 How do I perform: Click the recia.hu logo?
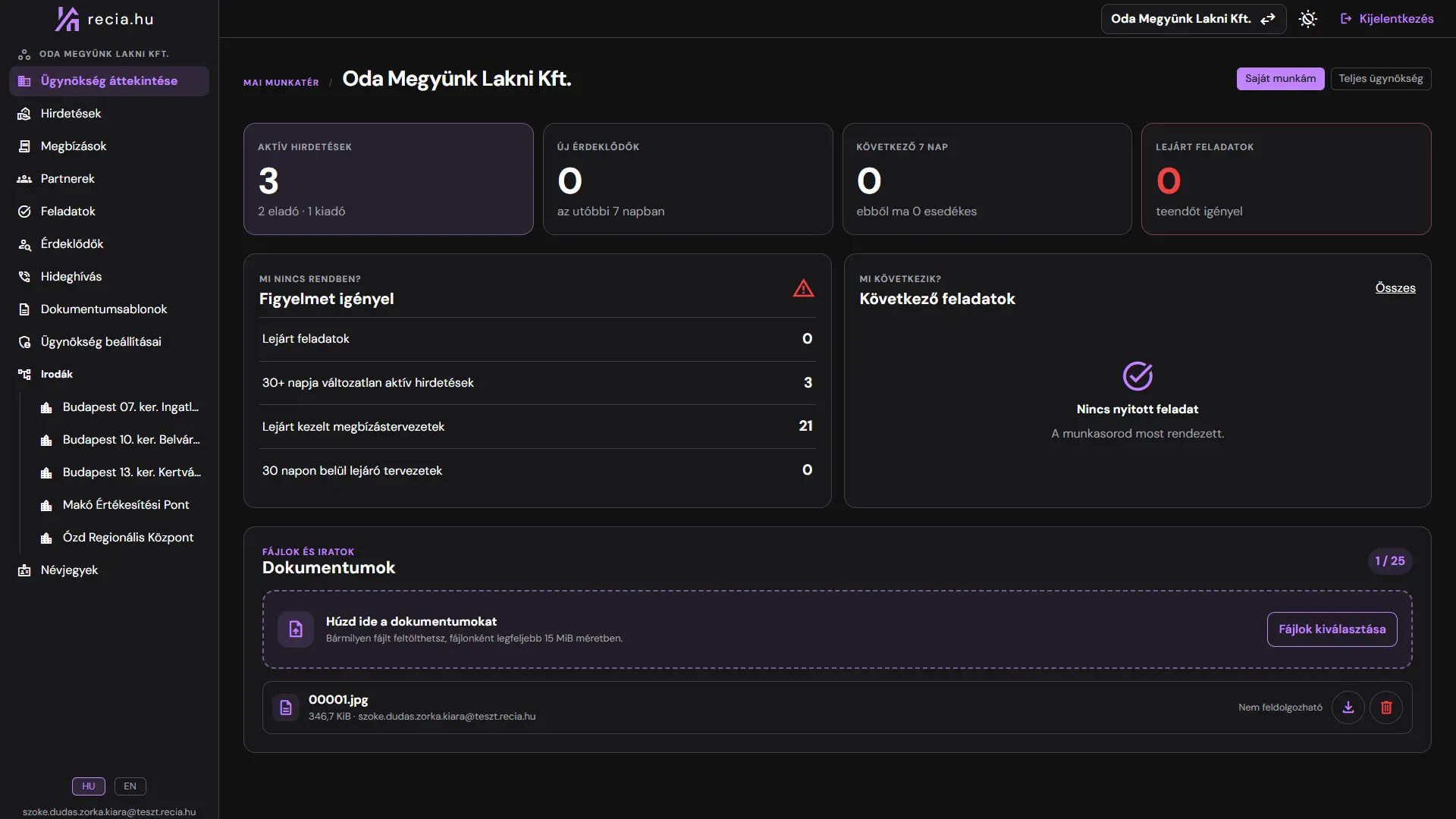click(105, 19)
